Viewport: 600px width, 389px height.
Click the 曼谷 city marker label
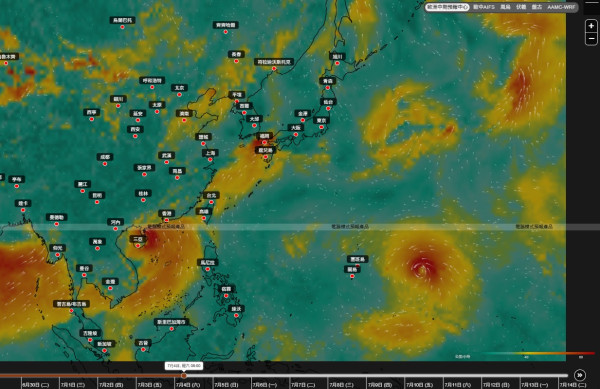[84, 268]
